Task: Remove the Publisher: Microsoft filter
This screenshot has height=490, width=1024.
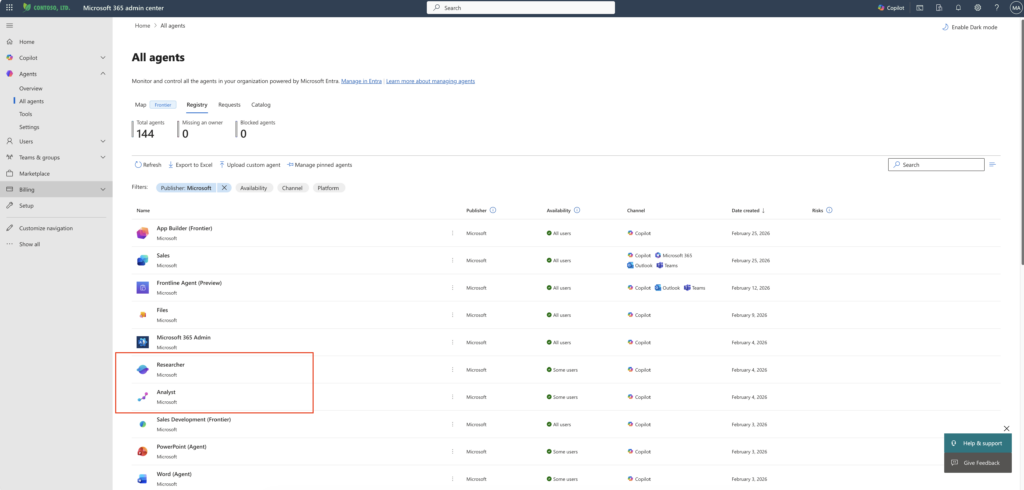Action: 224,187
